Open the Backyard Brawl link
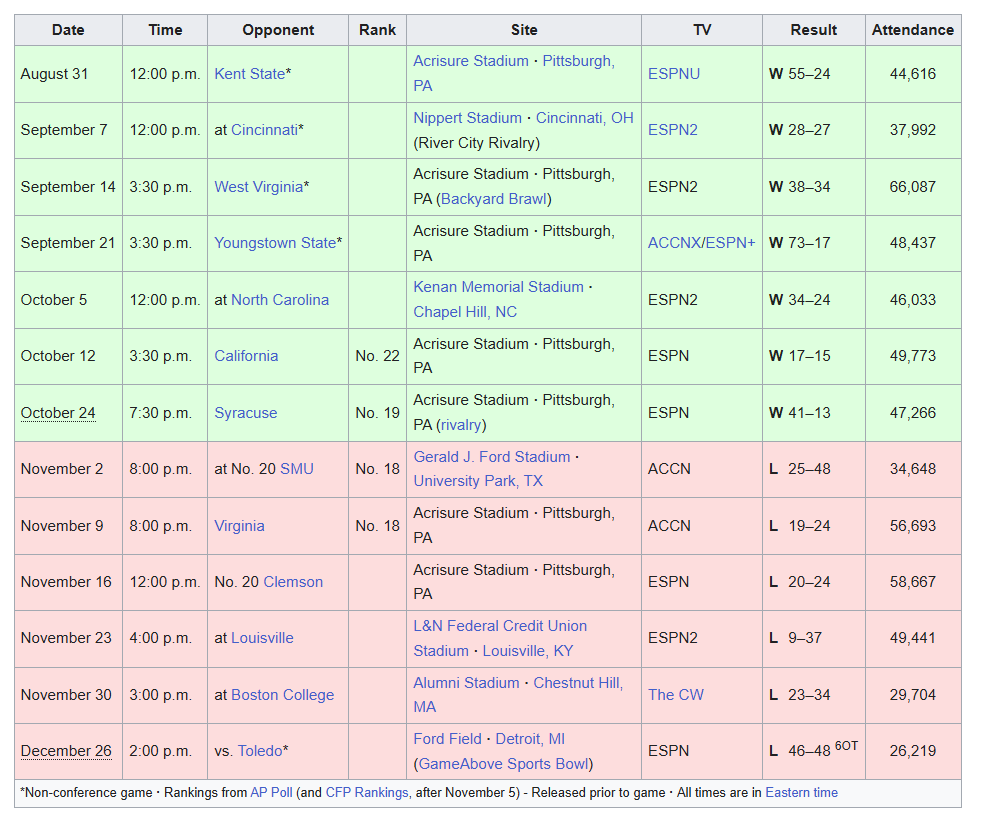 494,199
